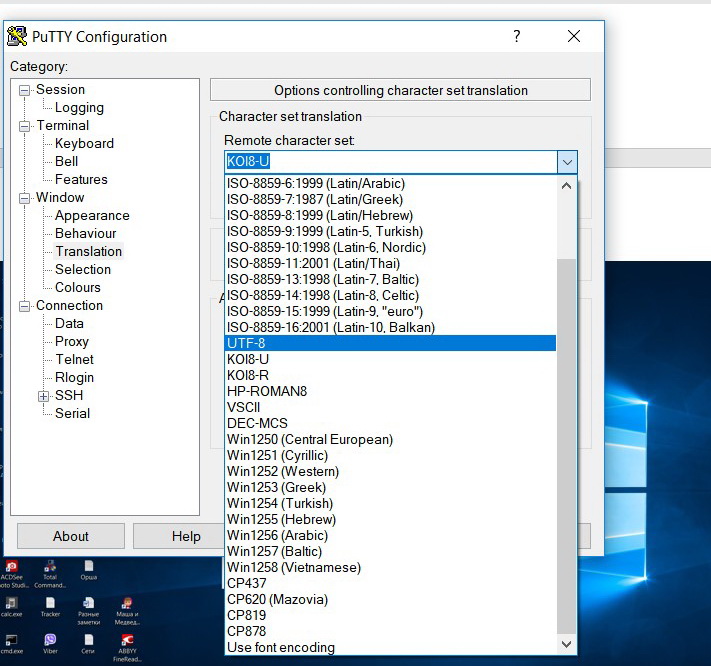The image size is (711, 666).
Task: Select the Logging category
Action: (79, 107)
